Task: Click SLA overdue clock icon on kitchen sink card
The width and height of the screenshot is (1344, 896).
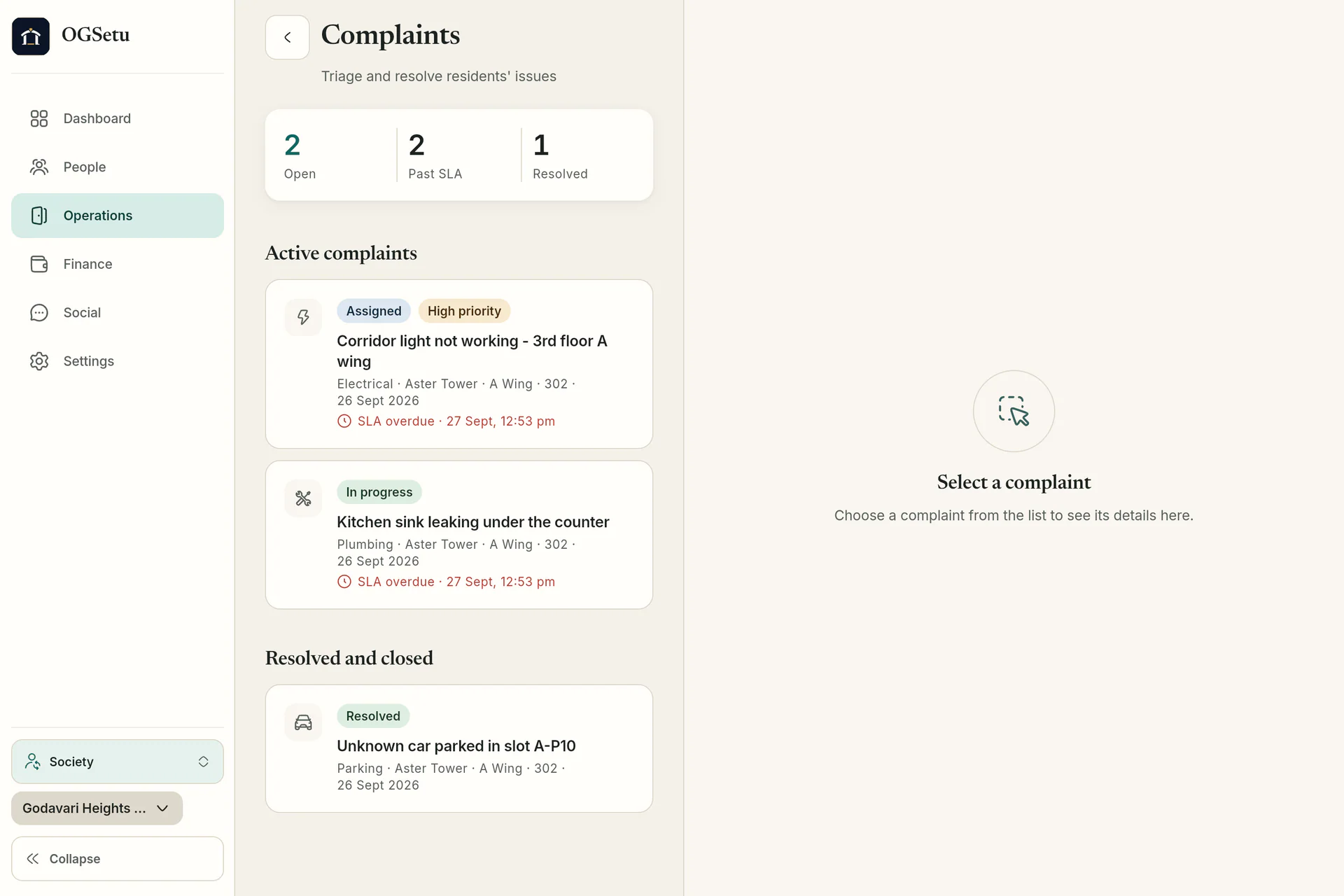Action: 344,582
